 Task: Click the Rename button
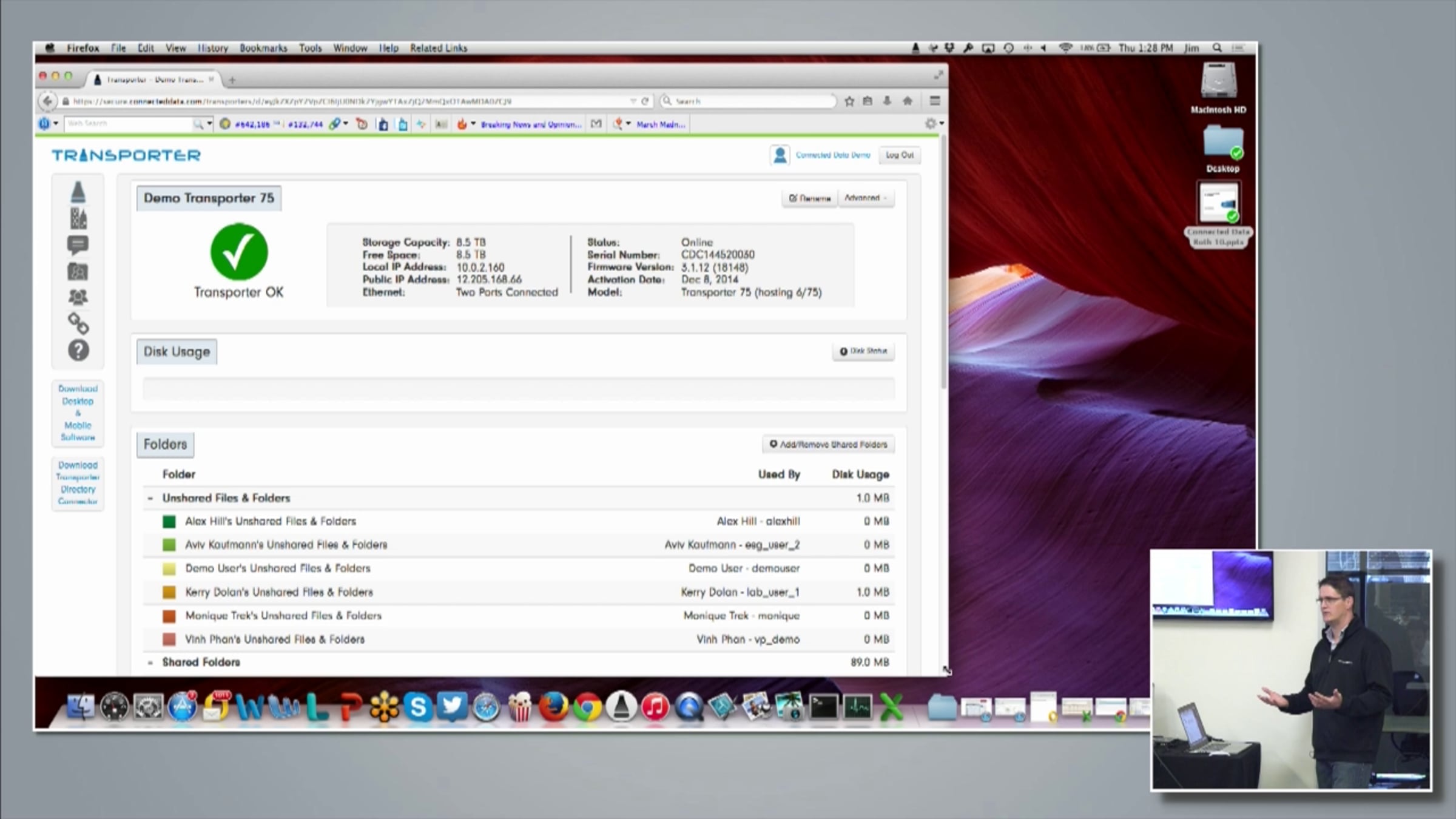coord(810,198)
